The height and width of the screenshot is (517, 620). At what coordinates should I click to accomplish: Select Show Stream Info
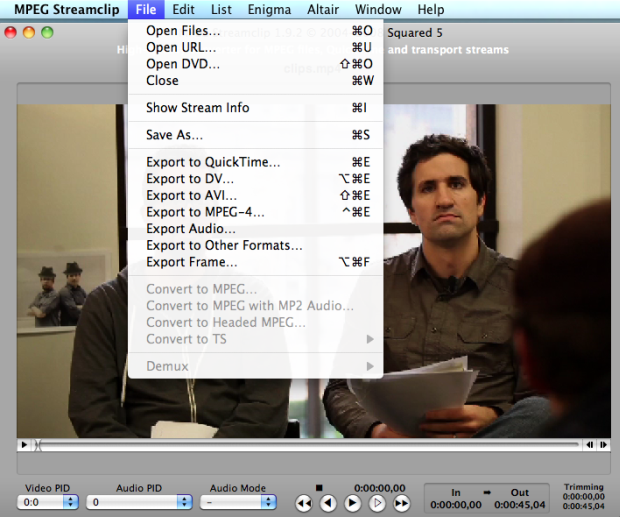point(255,108)
